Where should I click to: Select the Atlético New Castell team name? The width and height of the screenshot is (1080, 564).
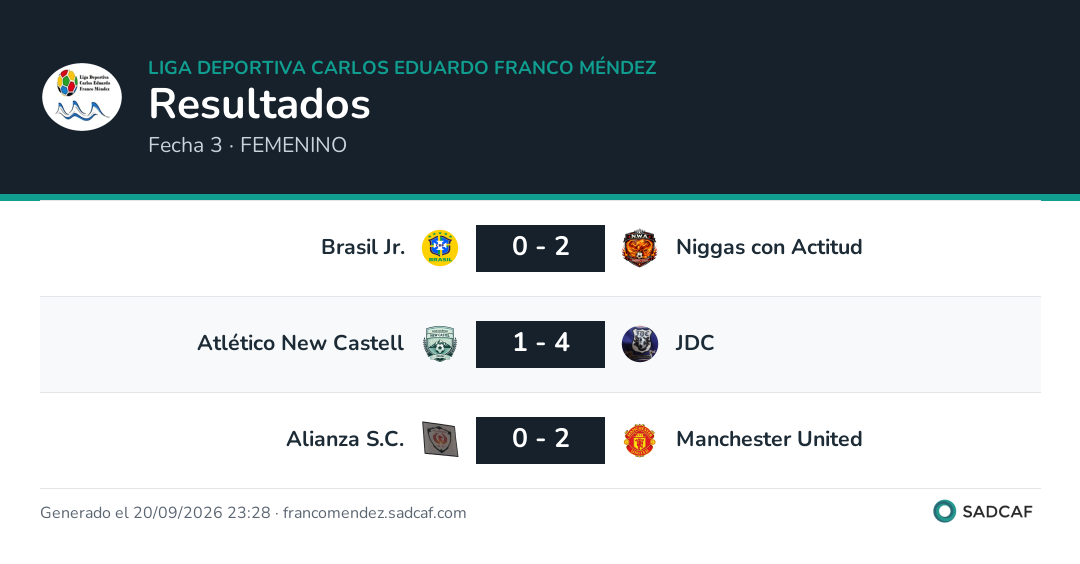pyautogui.click(x=300, y=342)
